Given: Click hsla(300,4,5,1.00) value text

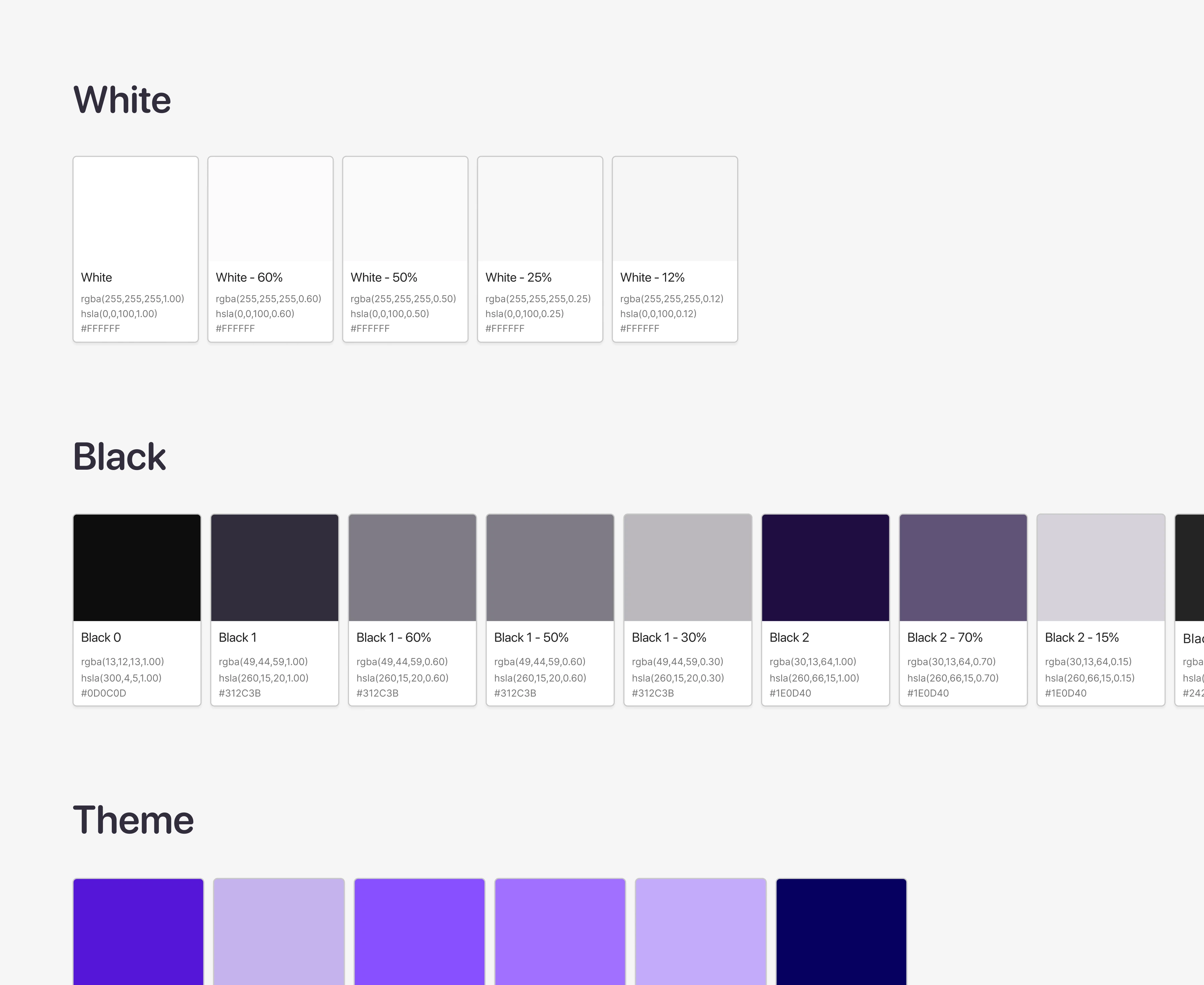Looking at the screenshot, I should point(121,678).
